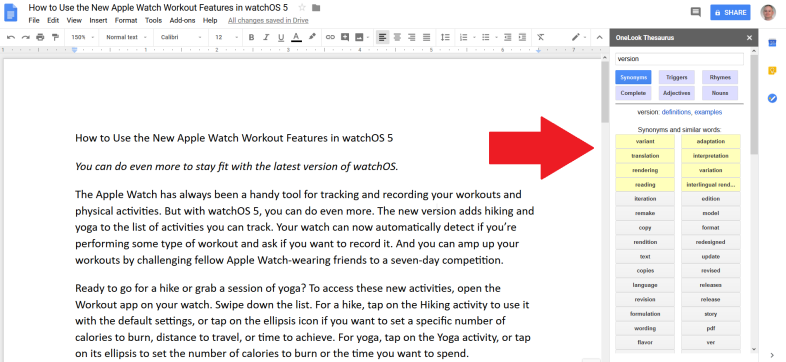The height and width of the screenshot is (362, 786).
Task: Open the line spacing options
Action: (x=445, y=37)
